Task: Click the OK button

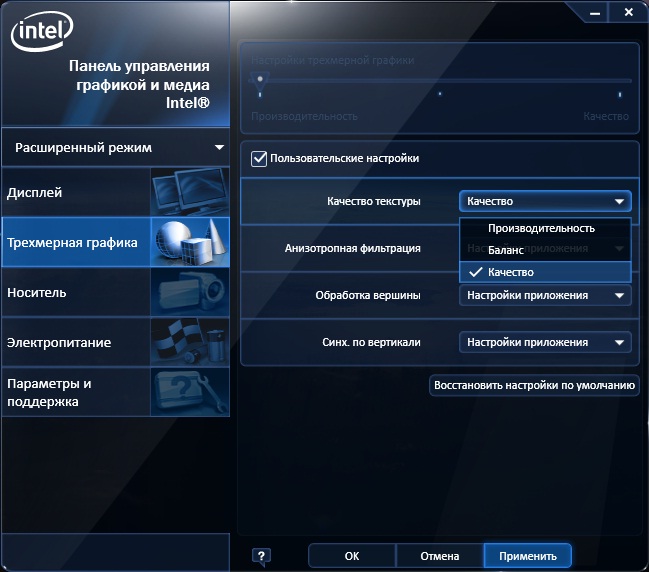Action: (x=352, y=556)
